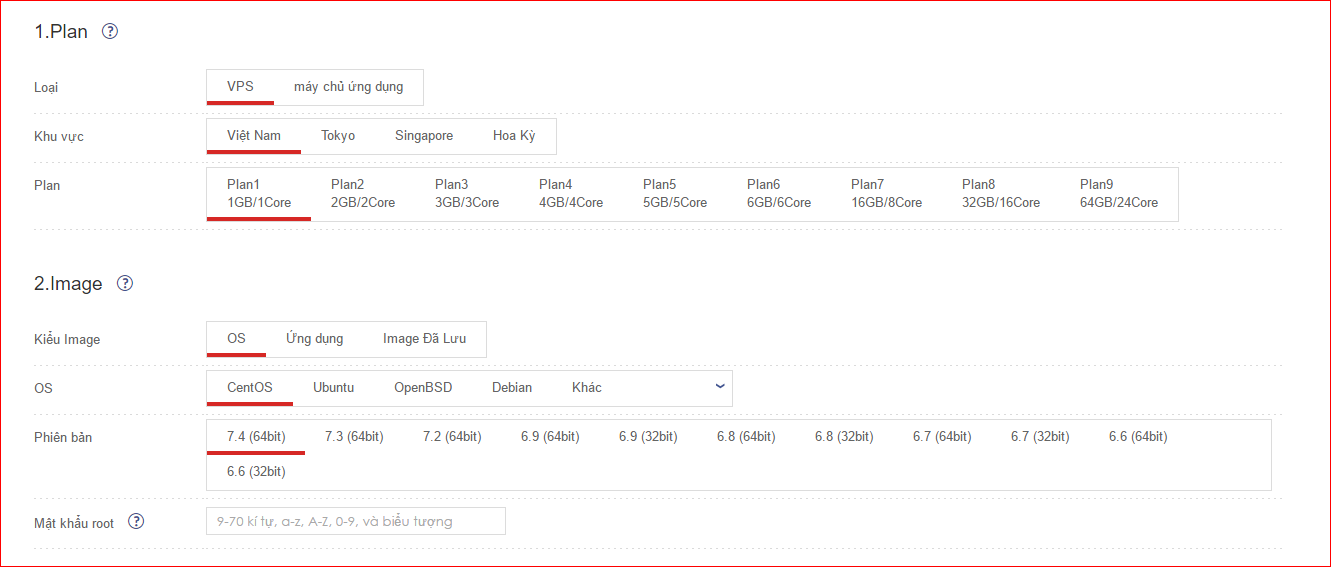1331x567 pixels.
Task: Switch image type to OS
Action: (x=236, y=339)
